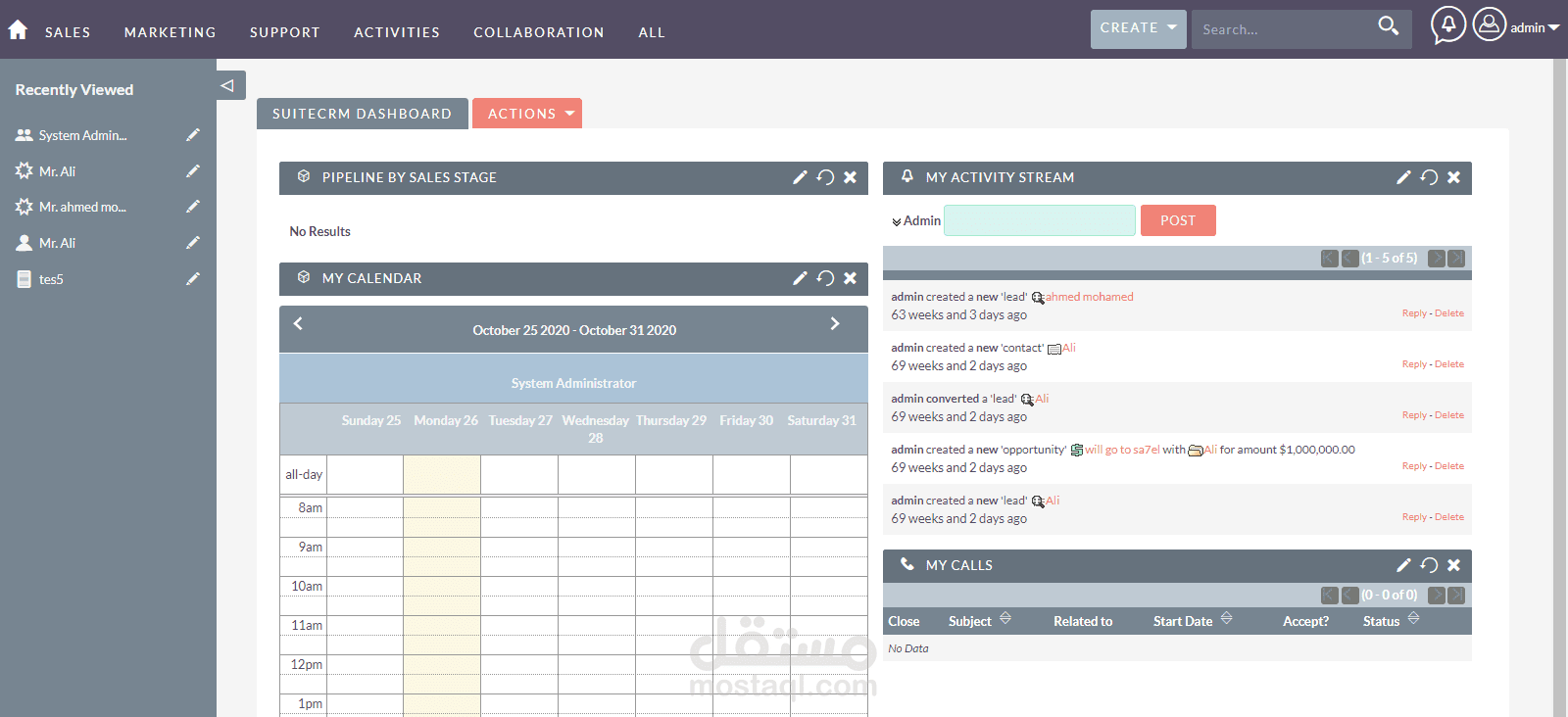Delete the new contact Ali post

[1449, 364]
